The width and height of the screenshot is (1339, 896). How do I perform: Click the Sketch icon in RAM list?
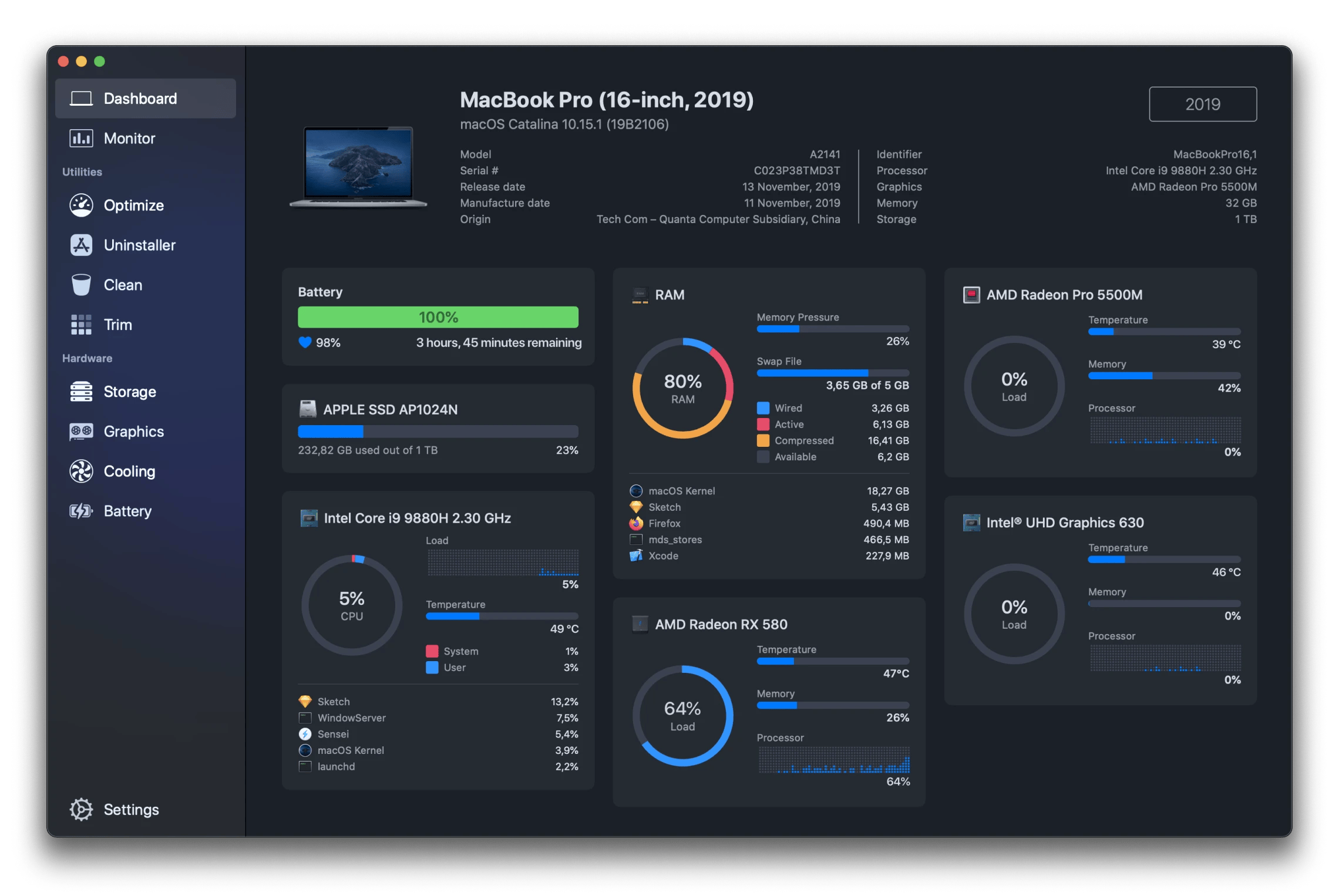coord(636,507)
